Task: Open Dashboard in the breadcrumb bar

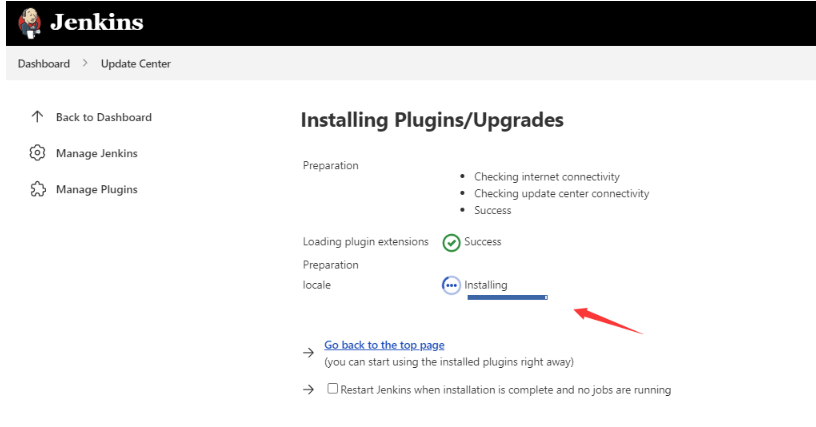Action: coord(44,64)
